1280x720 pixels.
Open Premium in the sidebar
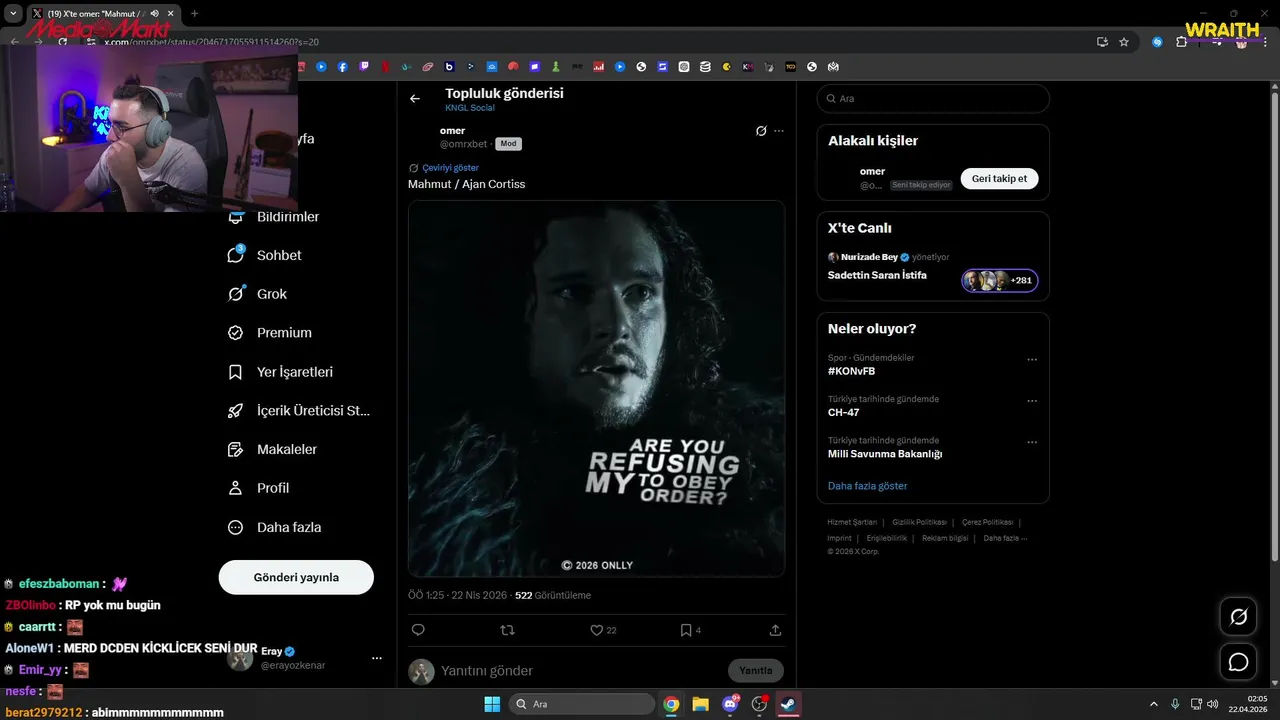click(270, 333)
